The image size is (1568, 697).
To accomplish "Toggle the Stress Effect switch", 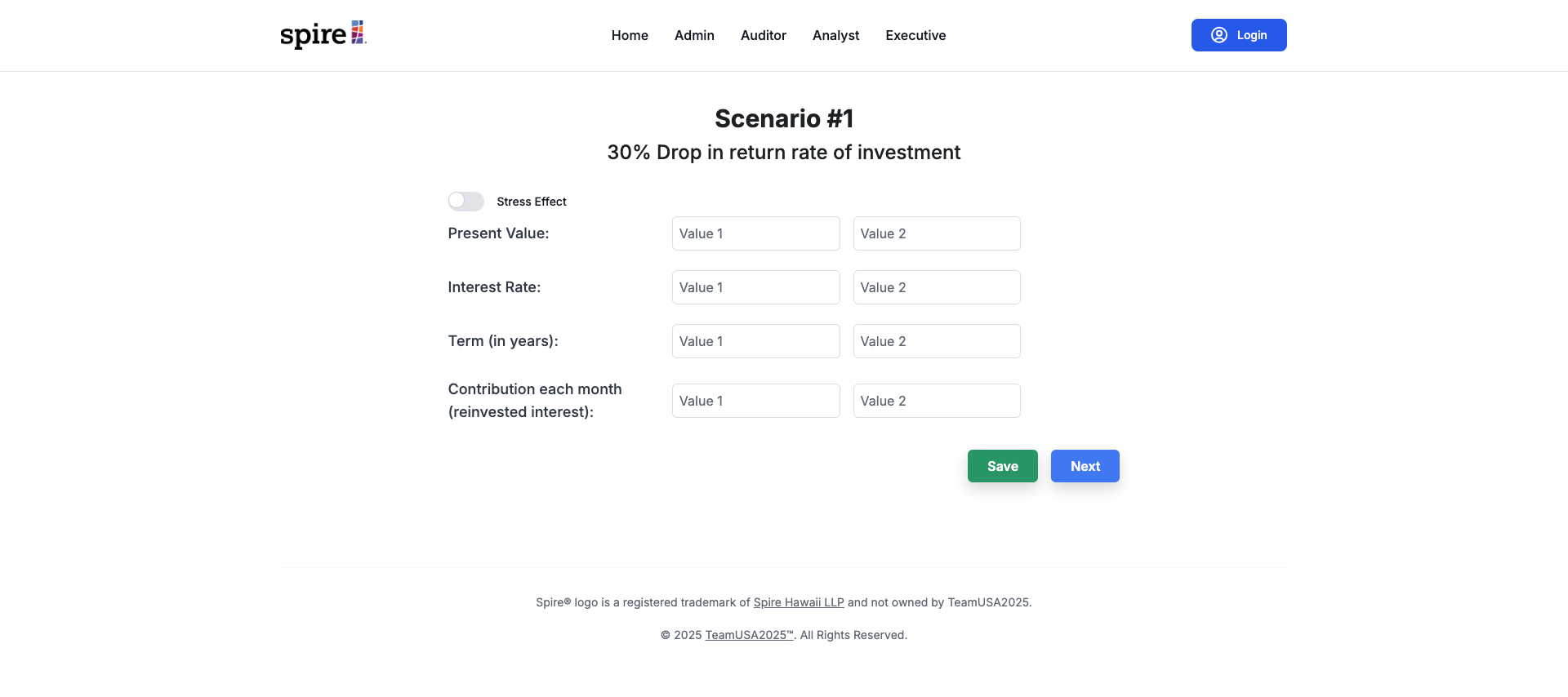I will pos(466,201).
